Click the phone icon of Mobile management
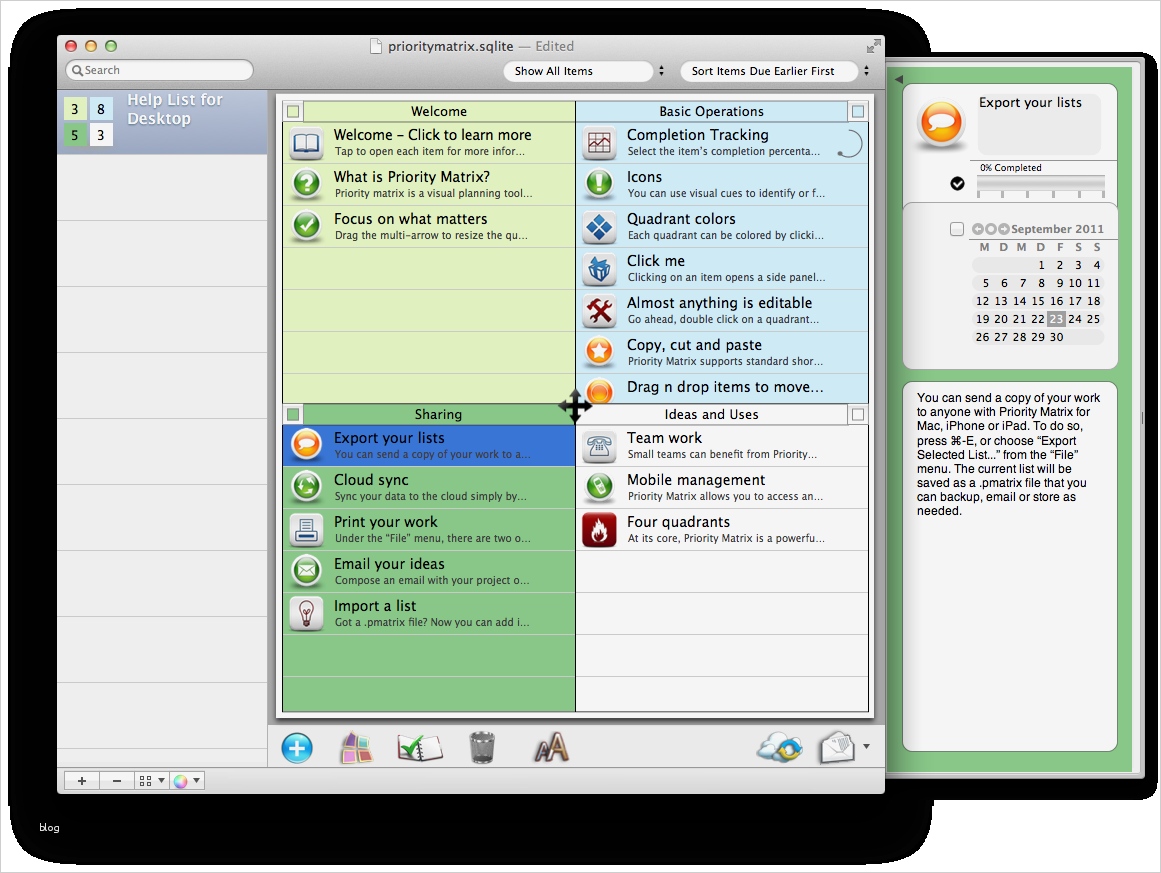This screenshot has height=873, width=1161. tap(600, 487)
